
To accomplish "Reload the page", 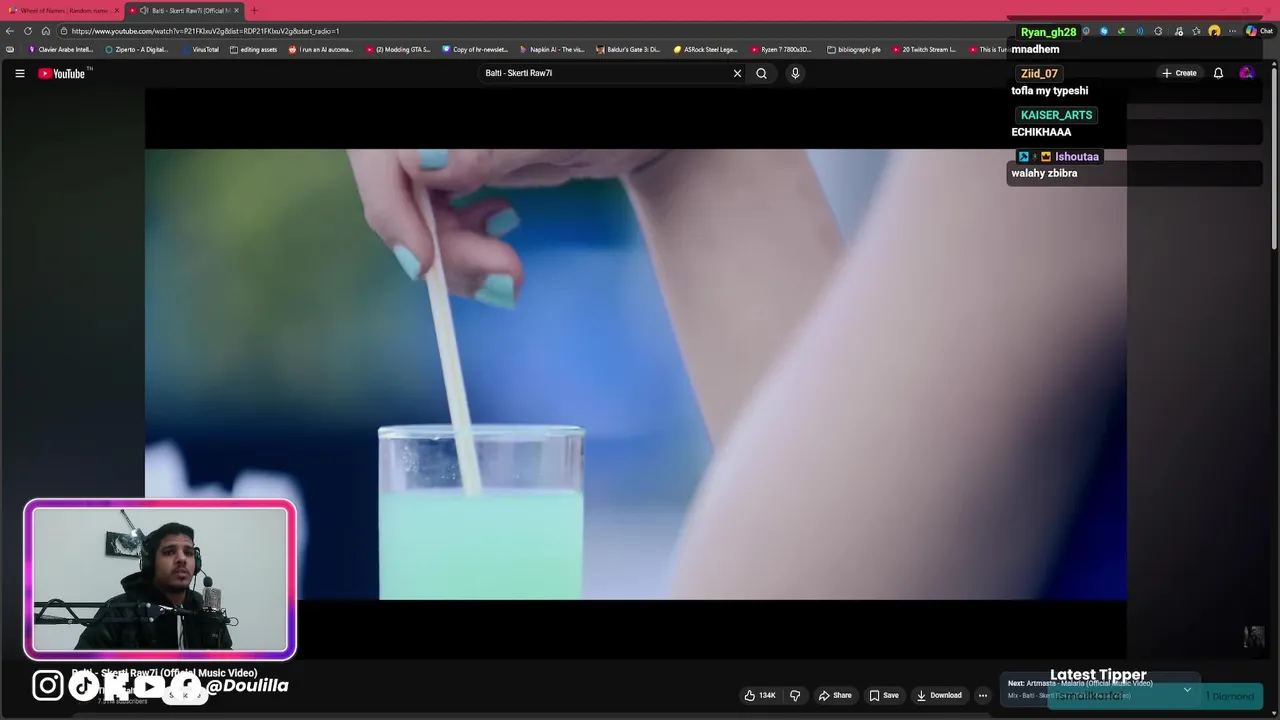I will (28, 31).
